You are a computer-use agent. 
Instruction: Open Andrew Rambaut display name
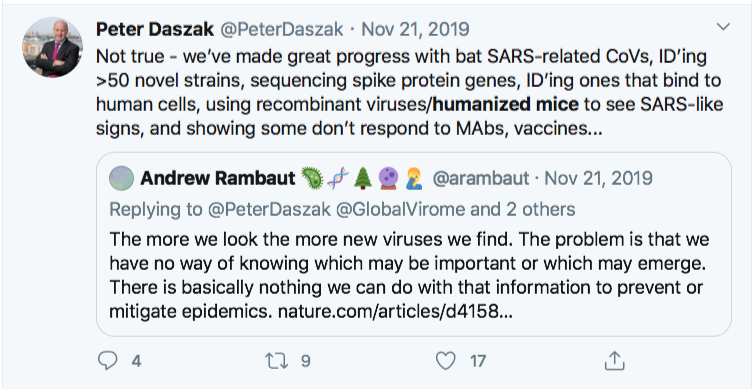tap(218, 178)
